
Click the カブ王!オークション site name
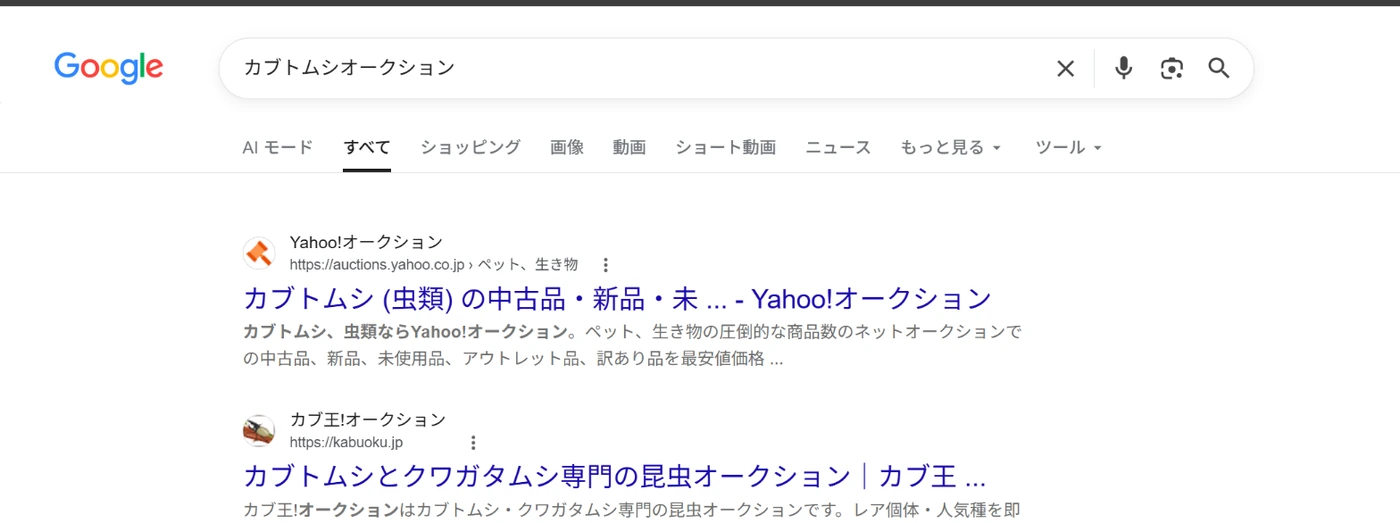coord(368,420)
